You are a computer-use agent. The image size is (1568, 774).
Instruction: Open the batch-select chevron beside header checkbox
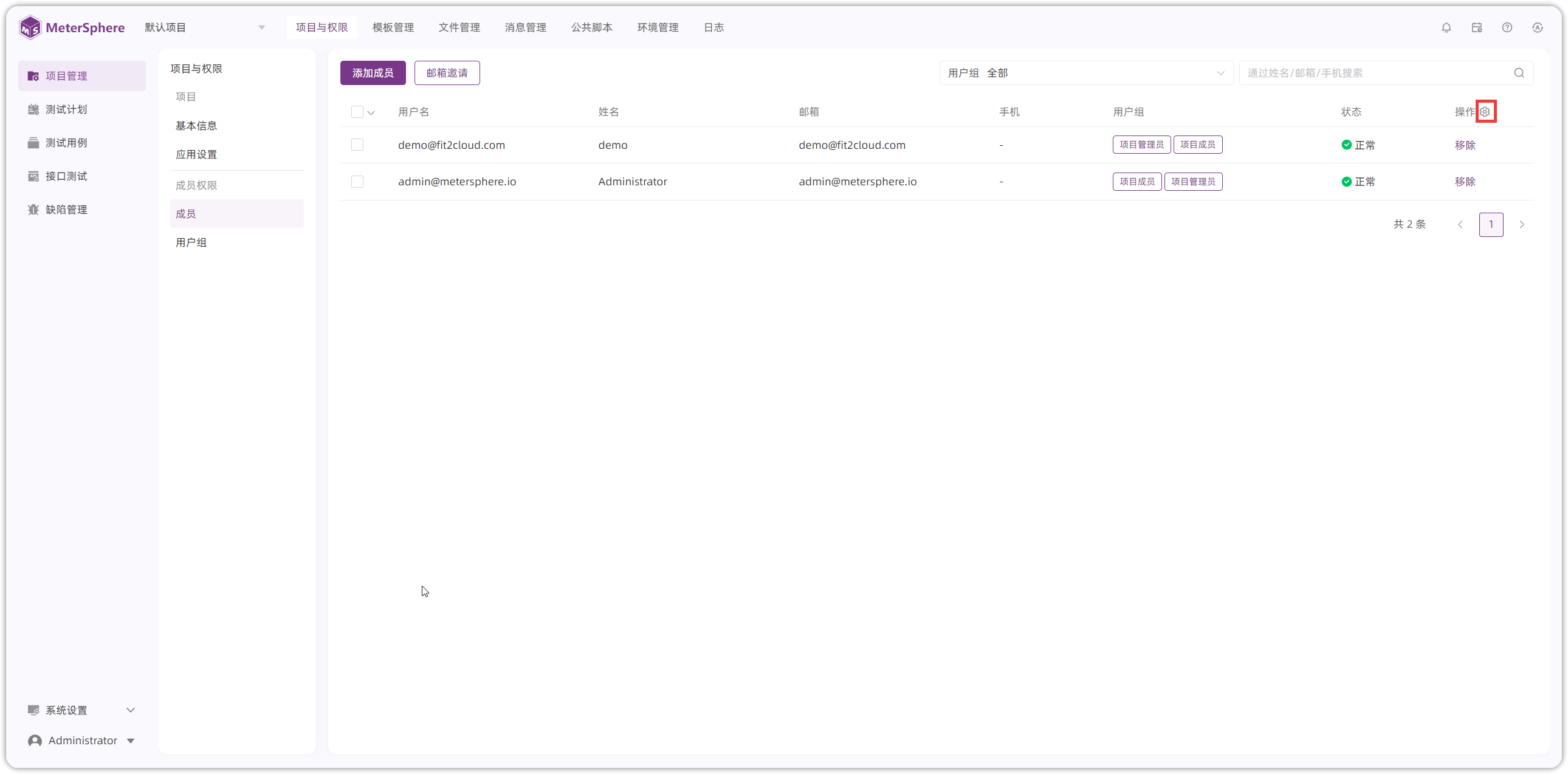click(x=371, y=112)
